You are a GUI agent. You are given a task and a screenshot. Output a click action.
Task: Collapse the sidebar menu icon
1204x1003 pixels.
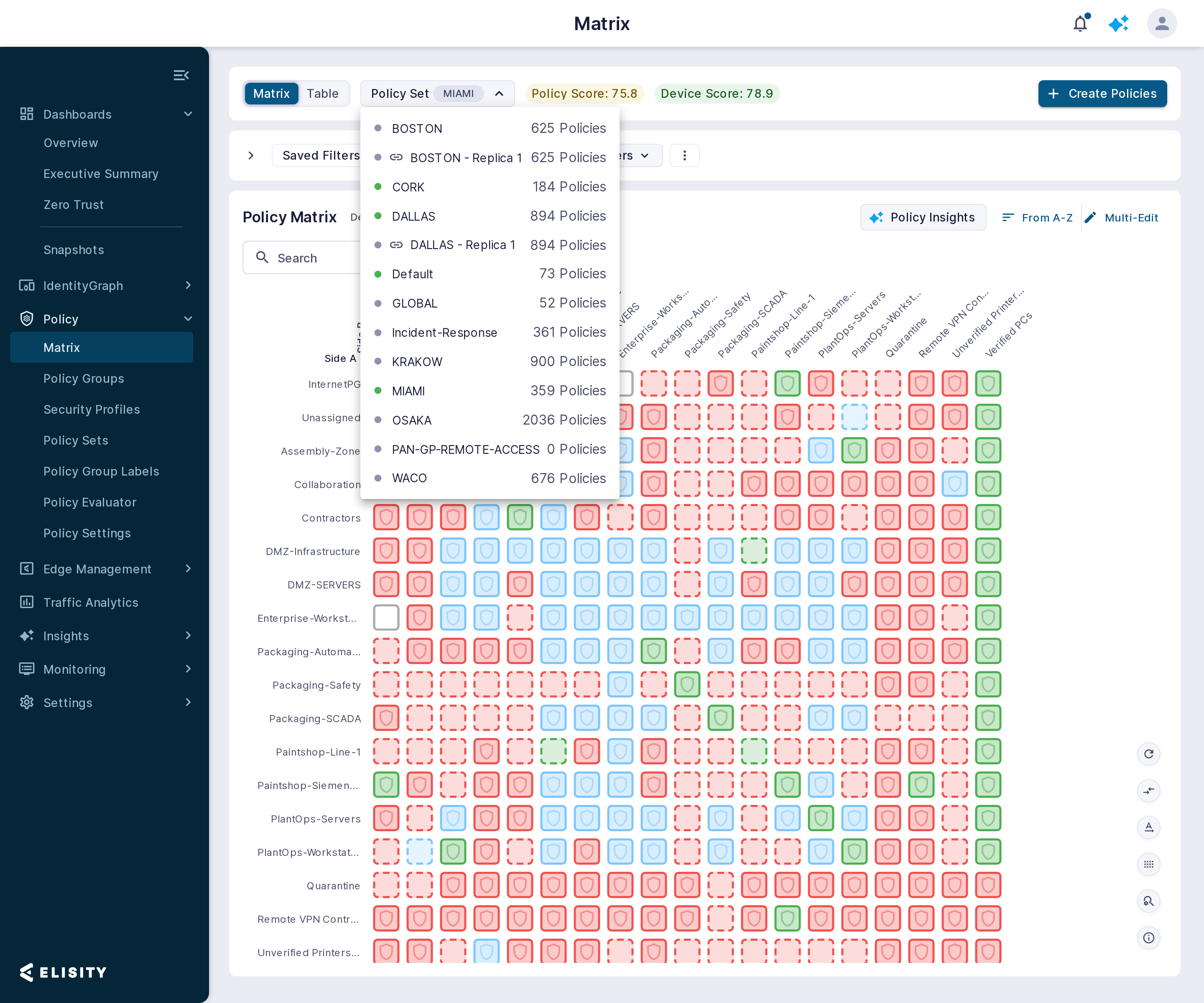pyautogui.click(x=181, y=75)
